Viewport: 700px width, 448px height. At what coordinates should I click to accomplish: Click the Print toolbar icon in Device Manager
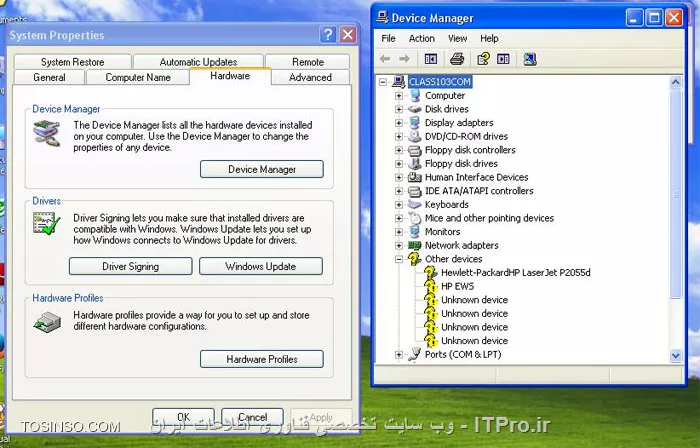coord(457,59)
